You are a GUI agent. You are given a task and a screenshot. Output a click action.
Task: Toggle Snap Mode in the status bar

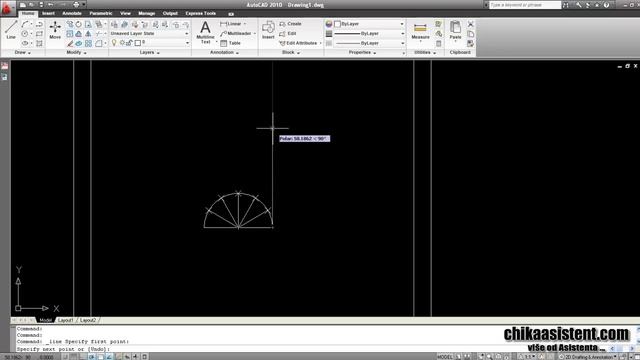[65, 357]
